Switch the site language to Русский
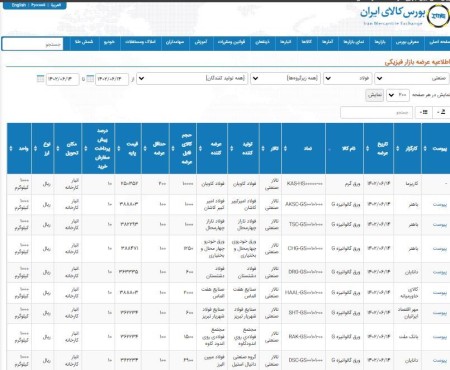Viewport: 450px width, 370px height. coord(38,5)
